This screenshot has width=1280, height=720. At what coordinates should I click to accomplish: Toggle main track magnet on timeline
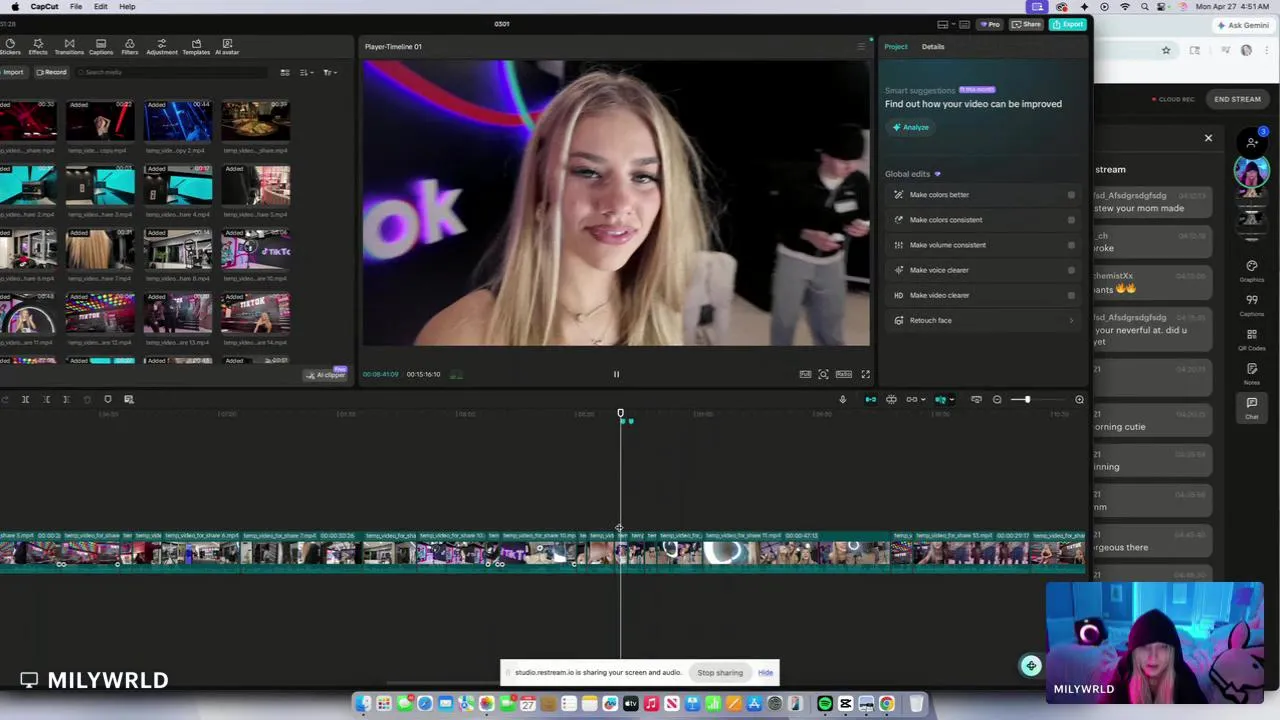[x=870, y=399]
